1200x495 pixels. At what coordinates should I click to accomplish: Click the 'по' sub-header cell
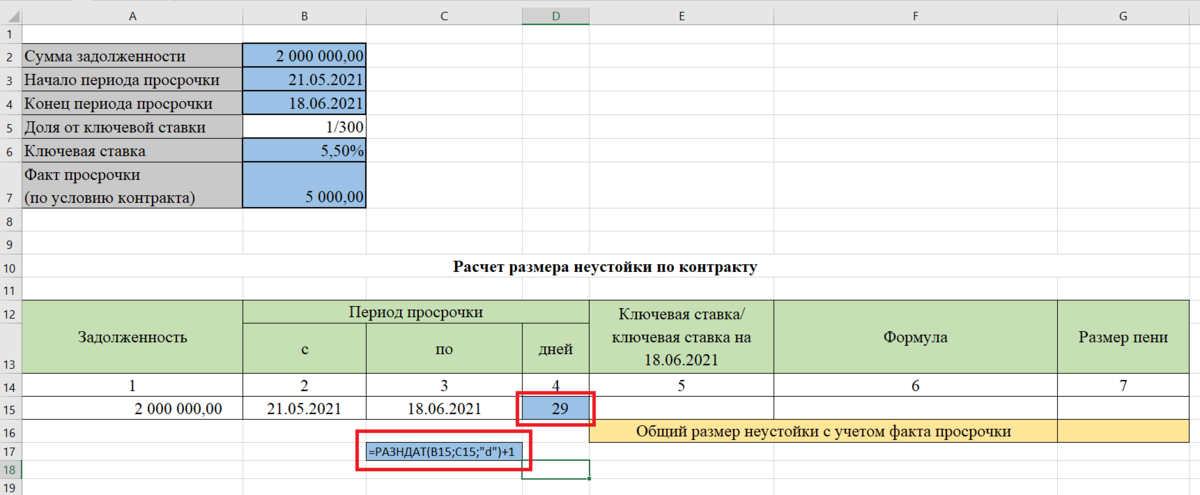[444, 349]
